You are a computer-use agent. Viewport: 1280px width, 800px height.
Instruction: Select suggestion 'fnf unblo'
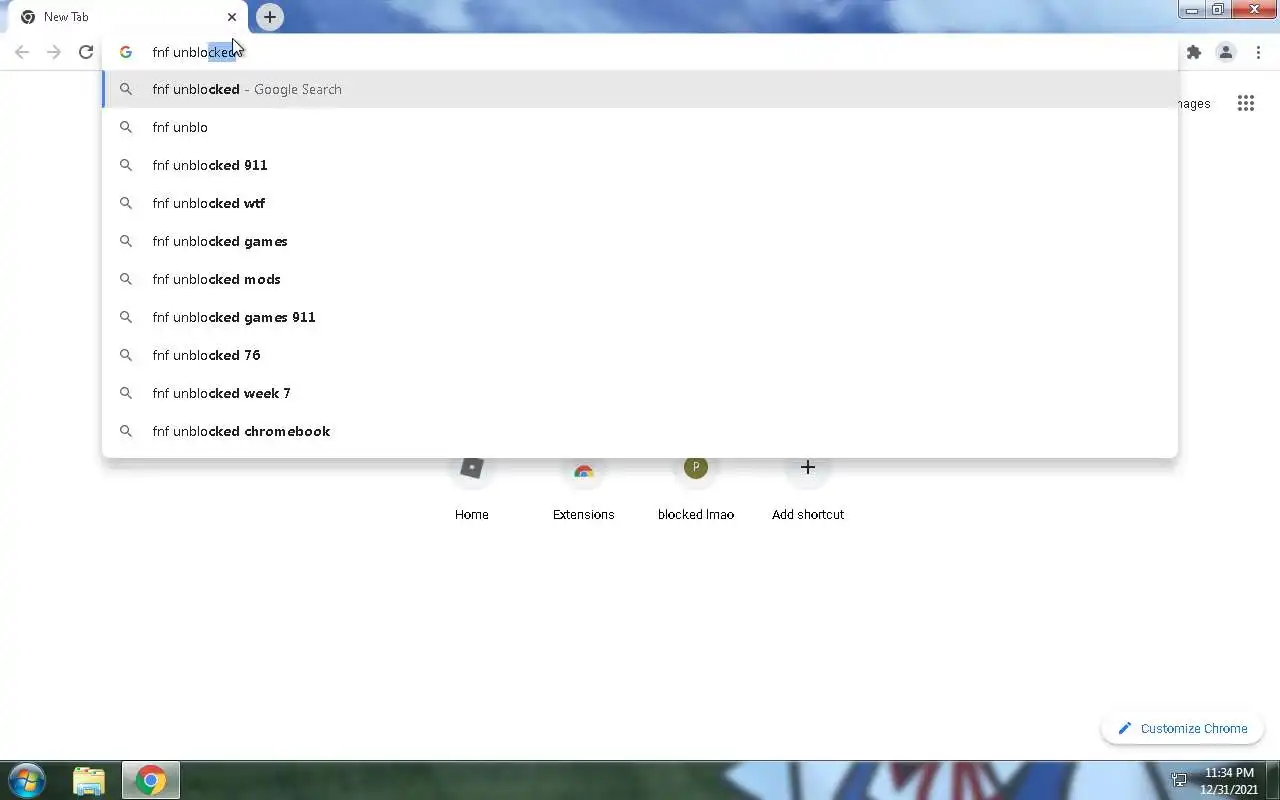(640, 127)
